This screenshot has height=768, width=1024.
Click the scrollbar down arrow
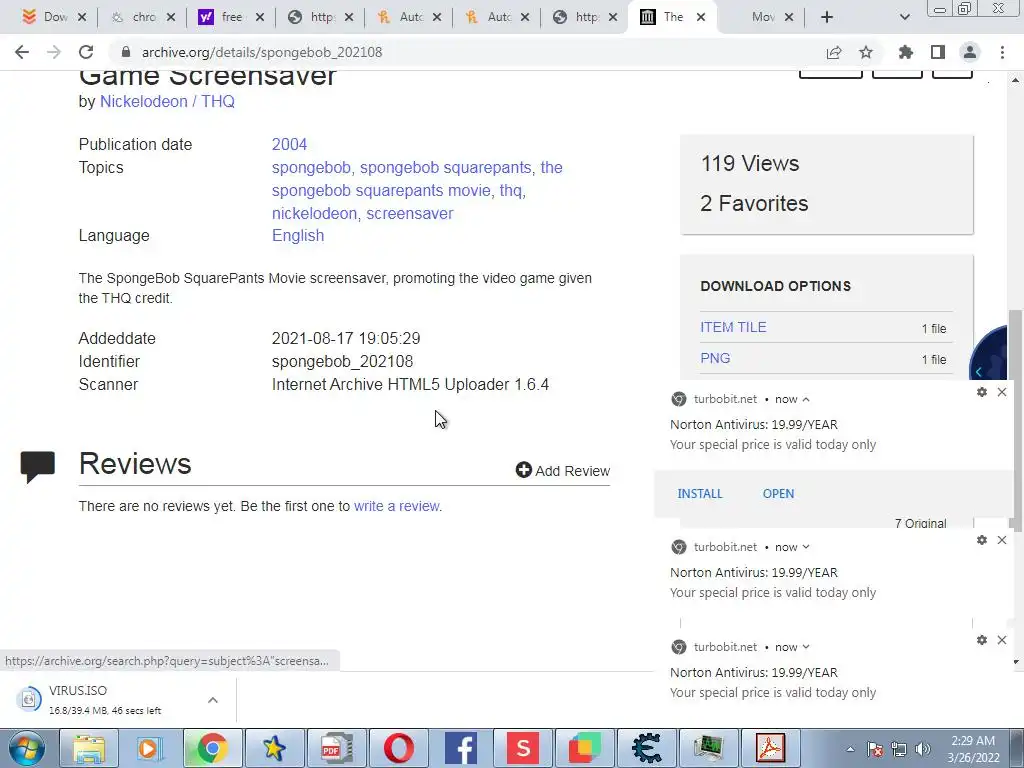1015,662
